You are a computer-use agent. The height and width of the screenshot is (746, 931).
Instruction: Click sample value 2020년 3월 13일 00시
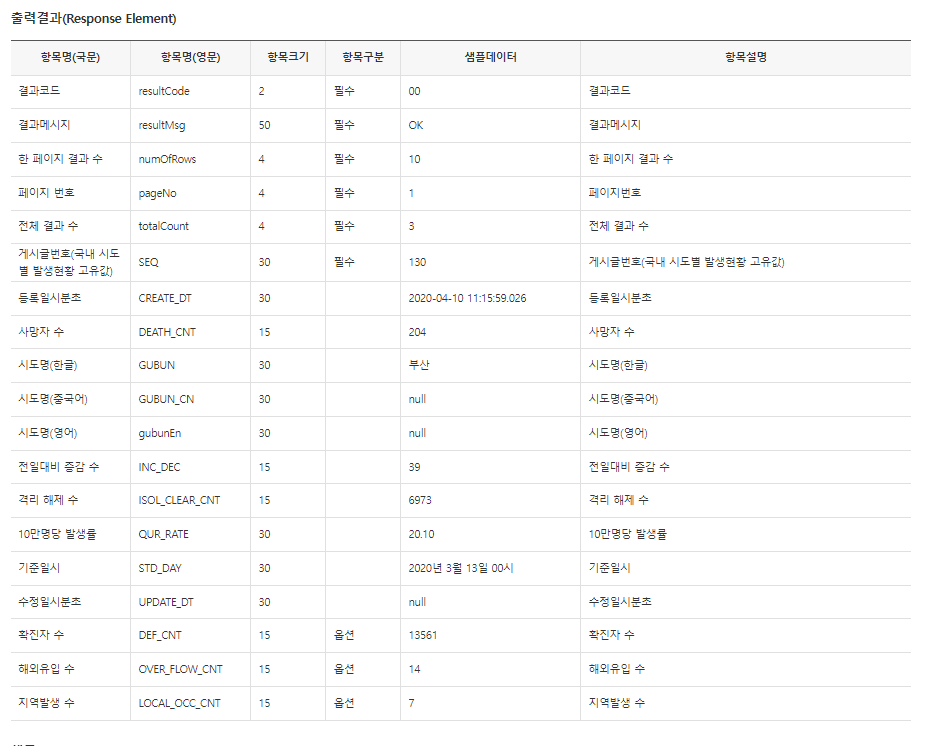(461, 568)
